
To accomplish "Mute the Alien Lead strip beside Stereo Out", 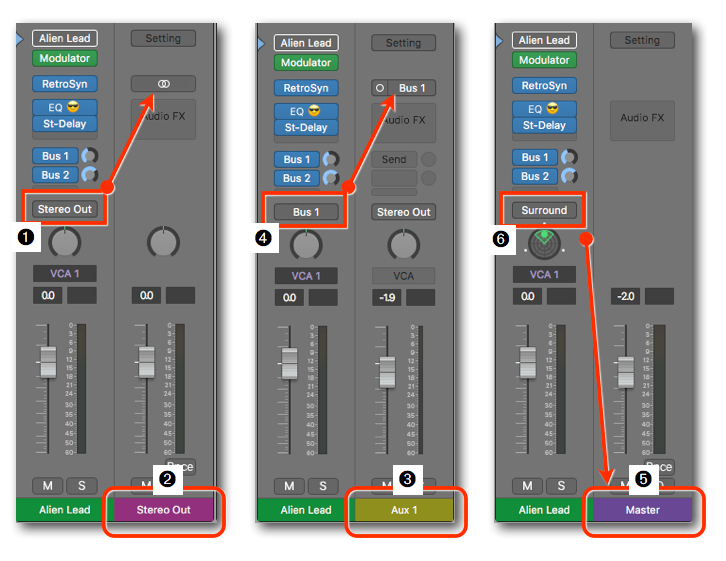I will pyautogui.click(x=49, y=485).
